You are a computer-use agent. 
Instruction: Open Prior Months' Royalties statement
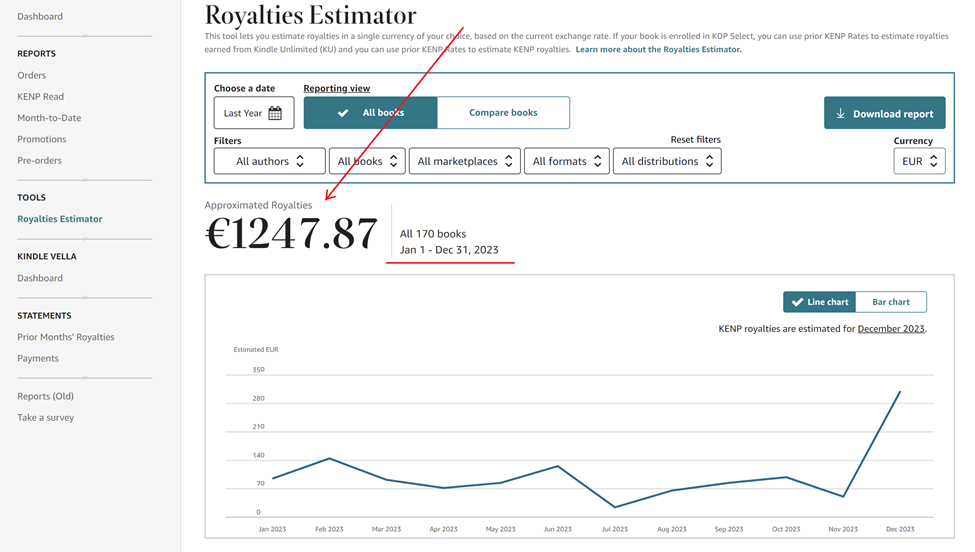click(x=66, y=337)
